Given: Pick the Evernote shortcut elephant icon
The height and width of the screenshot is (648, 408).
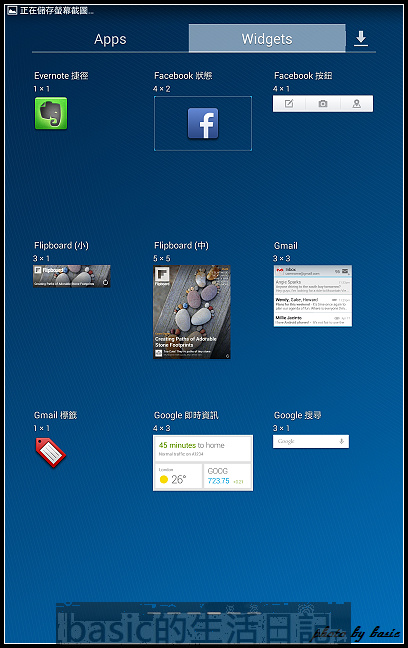Looking at the screenshot, I should click(x=51, y=113).
